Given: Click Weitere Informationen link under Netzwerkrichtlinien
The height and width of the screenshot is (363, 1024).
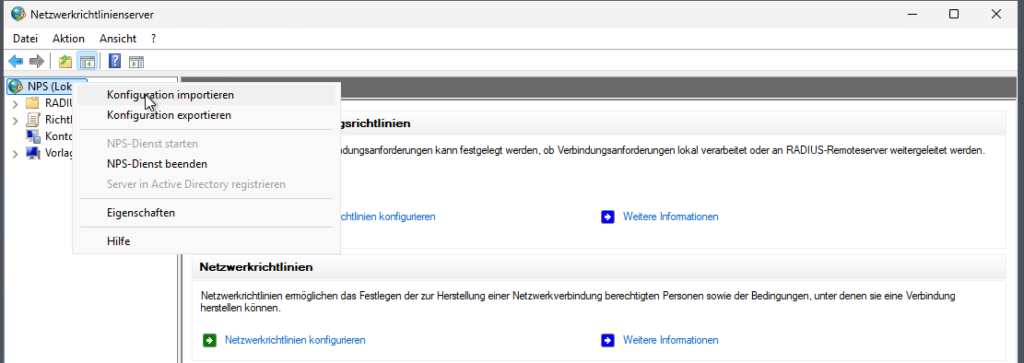Looking at the screenshot, I should [671, 340].
